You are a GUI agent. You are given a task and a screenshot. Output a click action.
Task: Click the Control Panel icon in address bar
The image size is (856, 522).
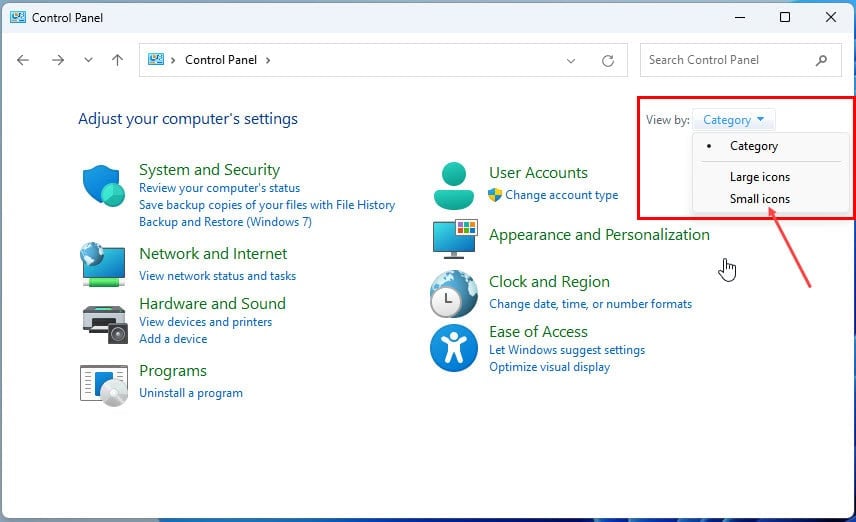click(x=156, y=59)
